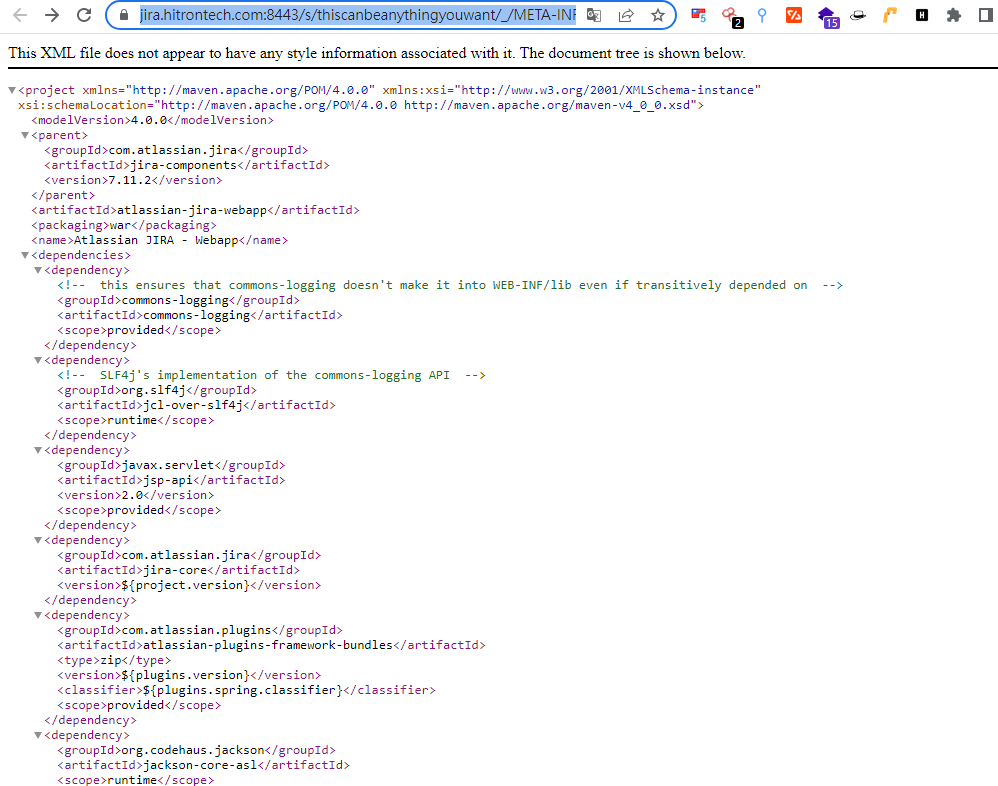Open the flag extension with badge 5

699,15
